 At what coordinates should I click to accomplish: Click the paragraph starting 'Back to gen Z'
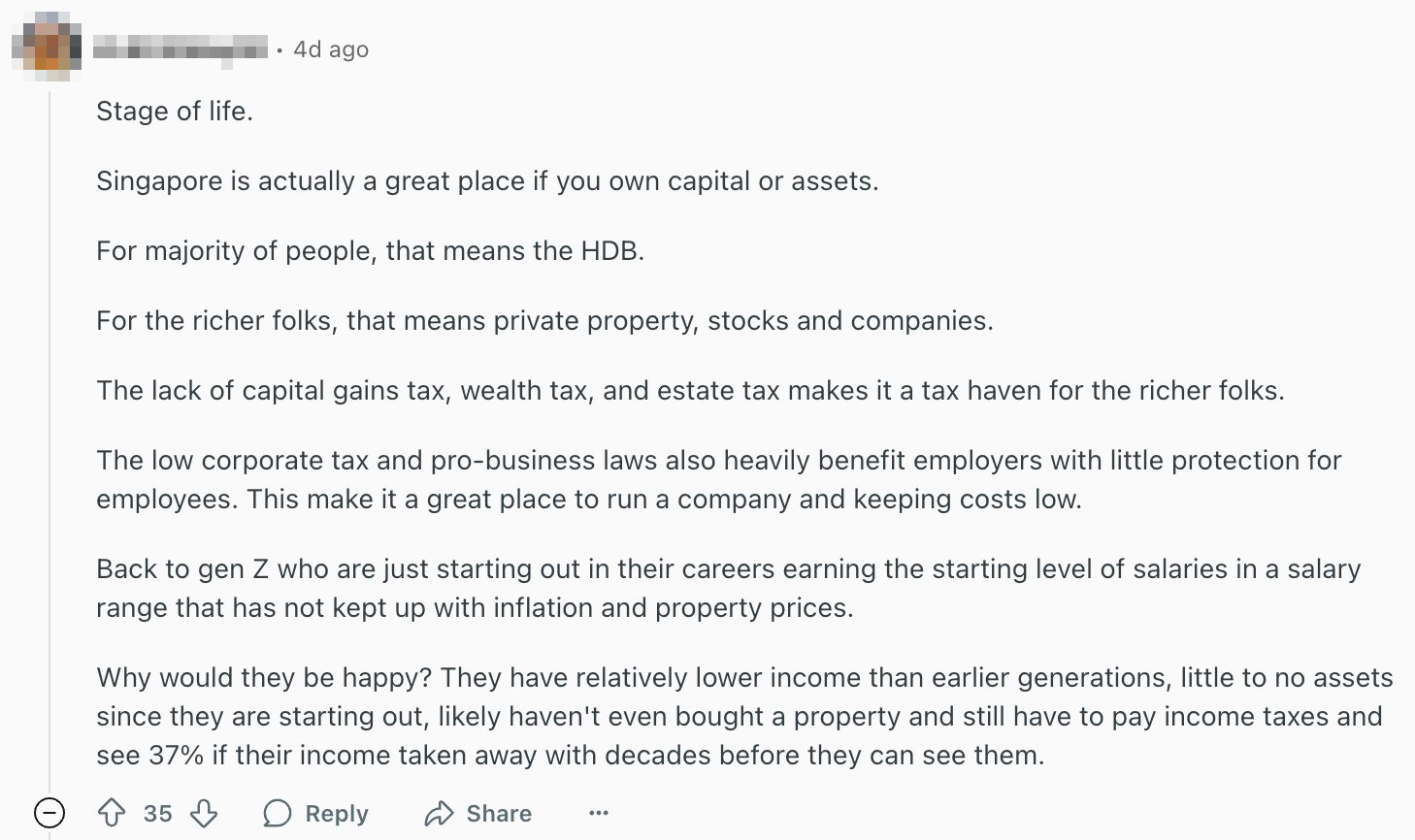728,589
